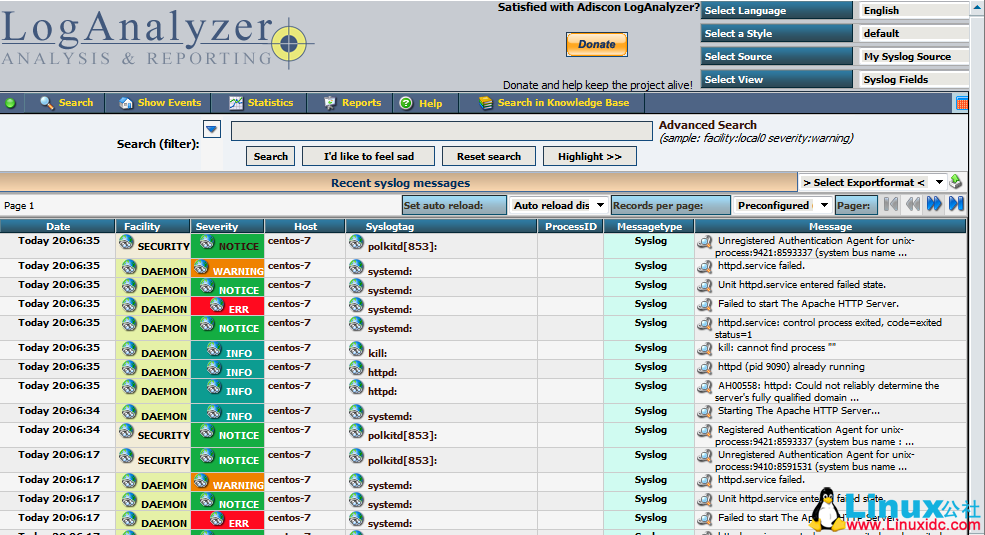The image size is (985, 535).
Task: Click syslogtag icon in top polkitd[853] row
Action: 356,242
